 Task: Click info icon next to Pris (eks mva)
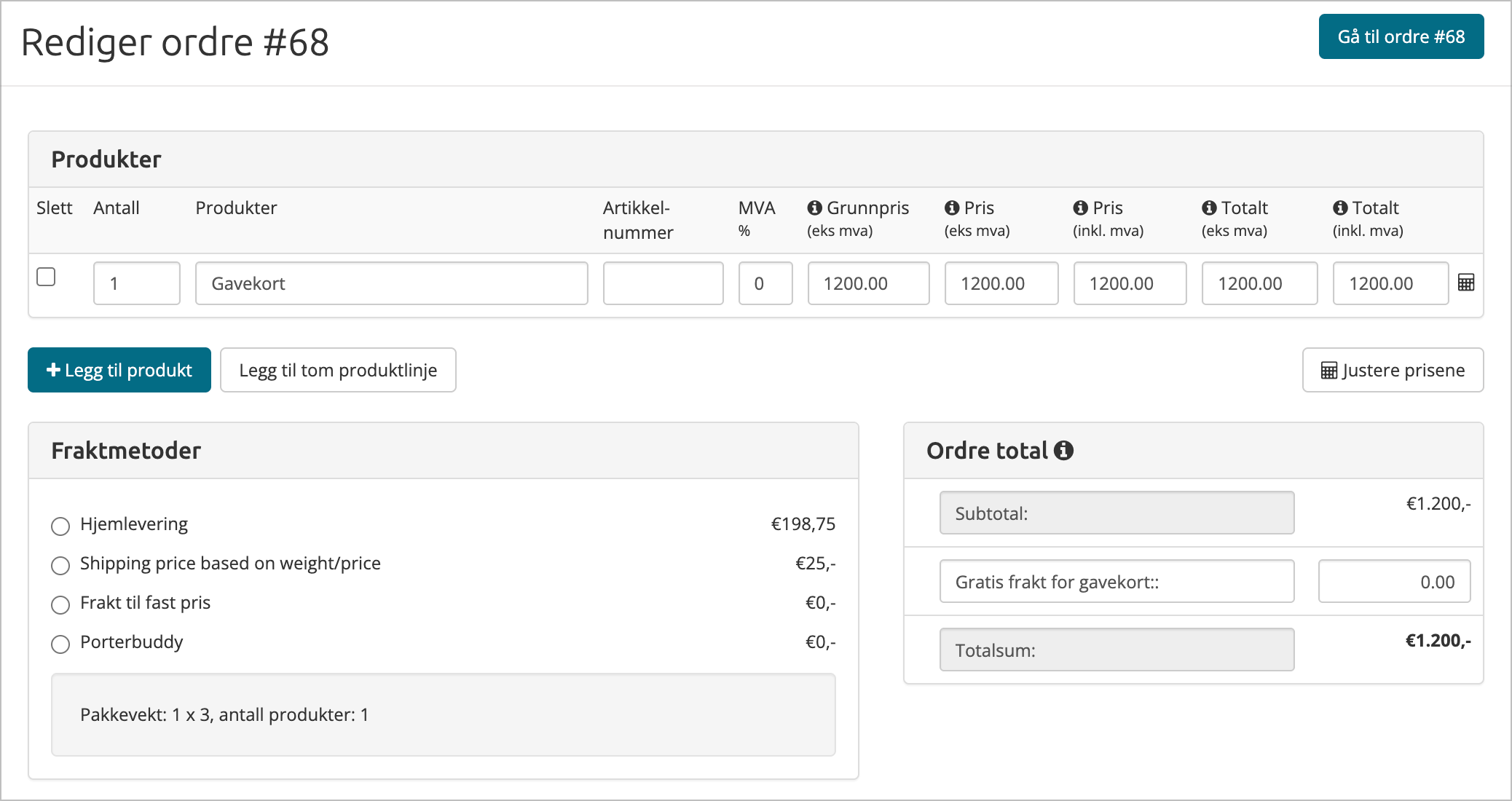tap(952, 208)
